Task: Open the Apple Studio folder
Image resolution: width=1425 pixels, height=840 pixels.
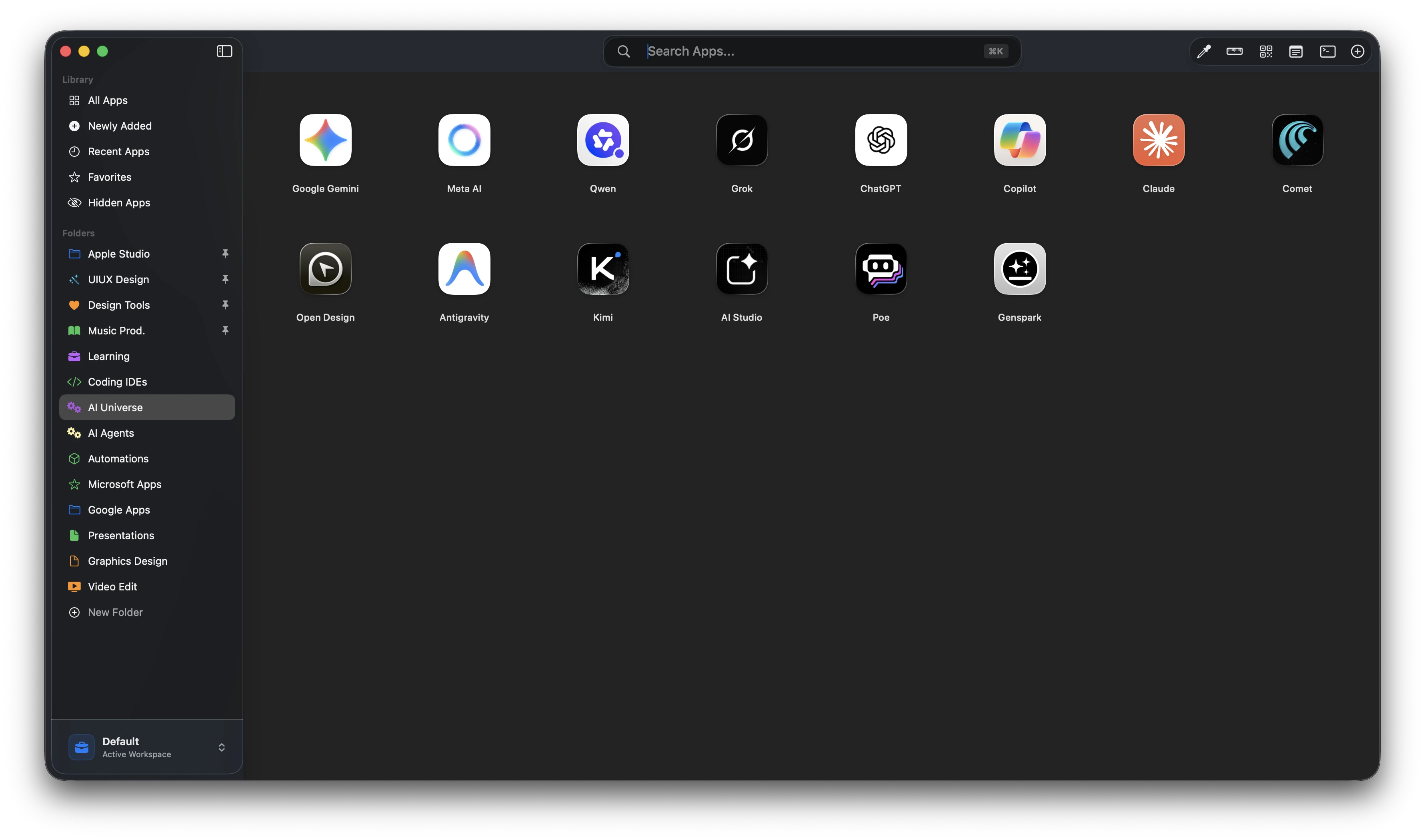Action: (x=147, y=254)
